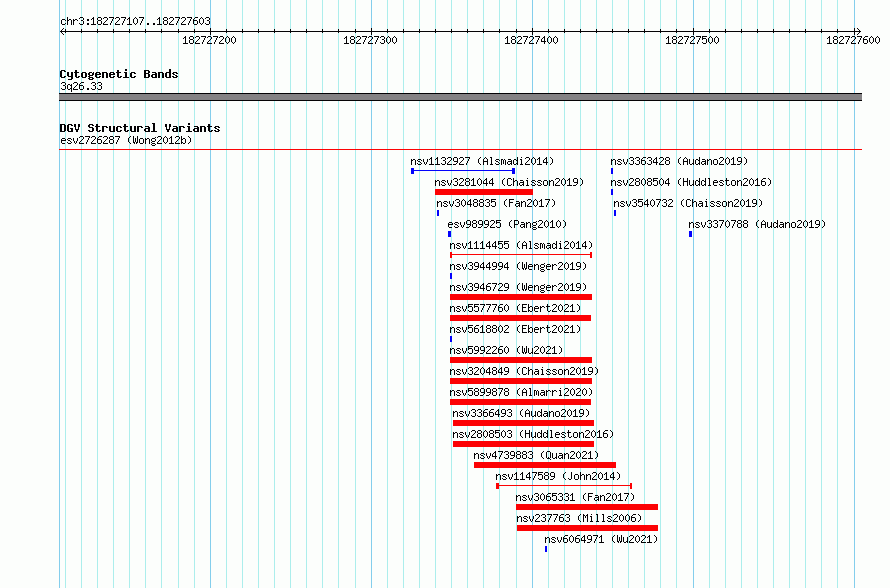Click nsv3540732 (Chaisson2019) label
890x588 pixels.
[x=688, y=203]
